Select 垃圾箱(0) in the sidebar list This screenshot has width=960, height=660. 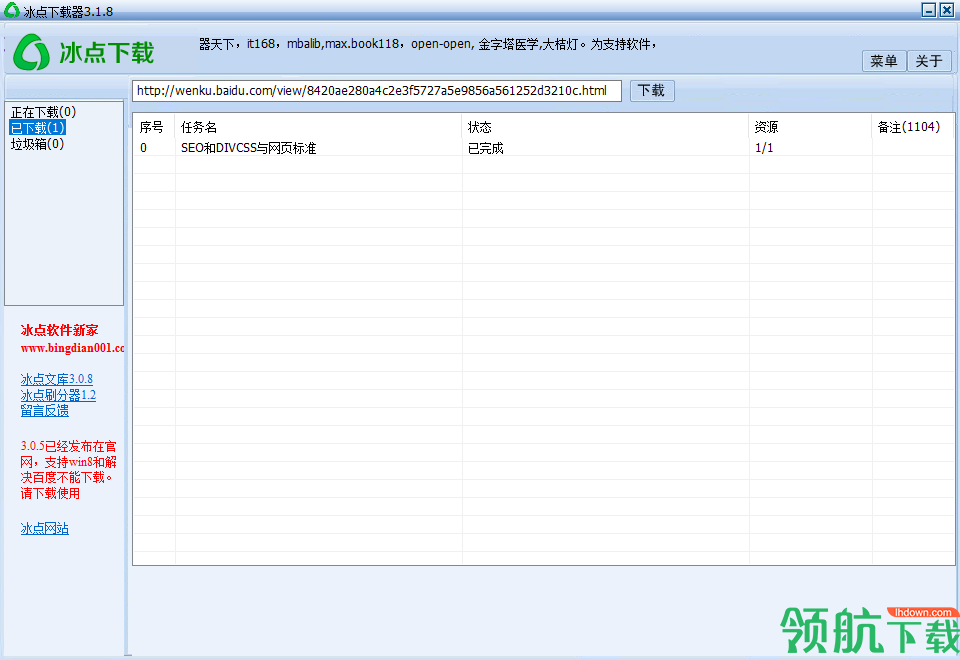(37, 144)
